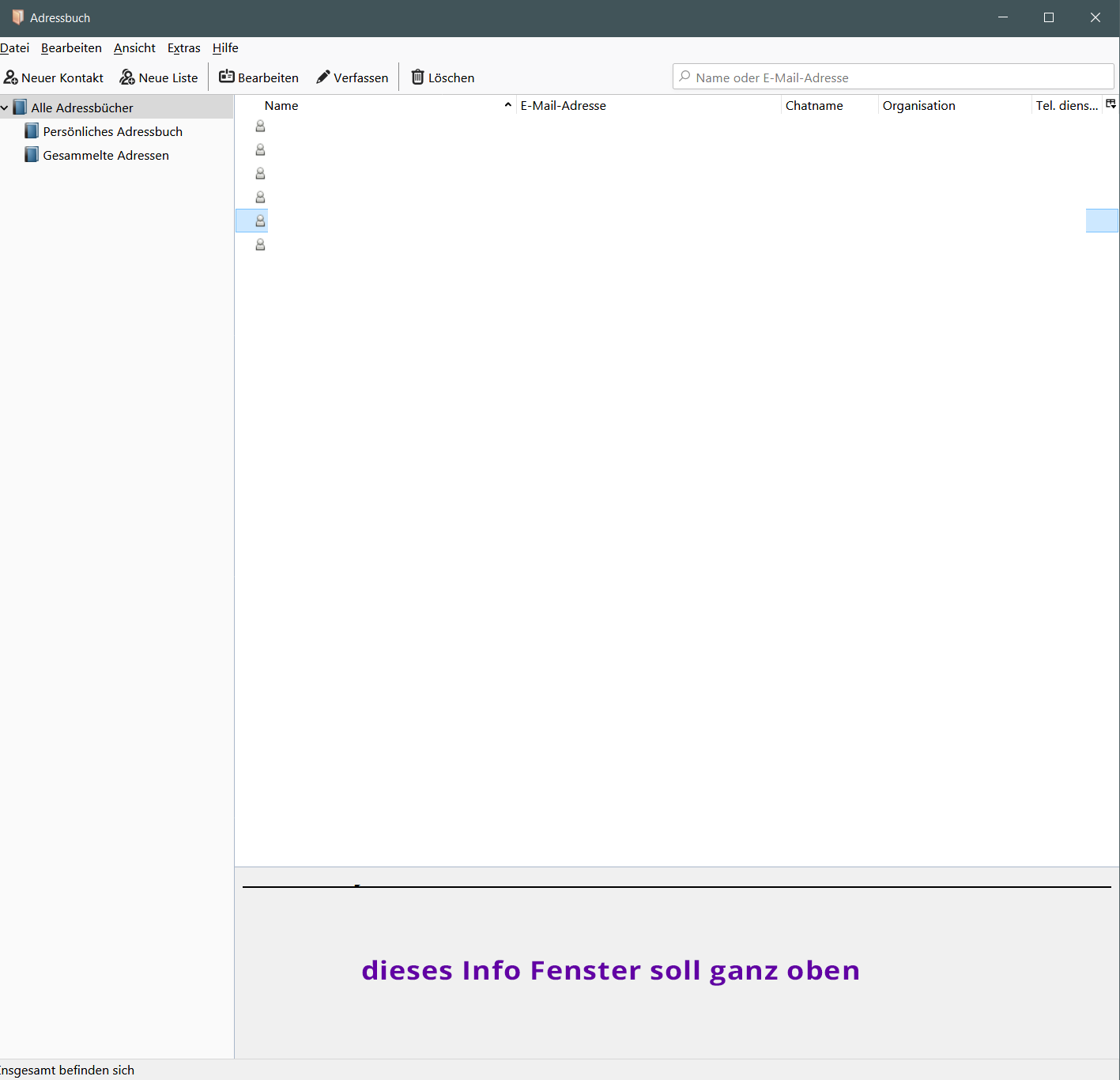Image resolution: width=1120 pixels, height=1080 pixels.
Task: Create a new contact with Neuer Kontakt
Action: [x=54, y=77]
